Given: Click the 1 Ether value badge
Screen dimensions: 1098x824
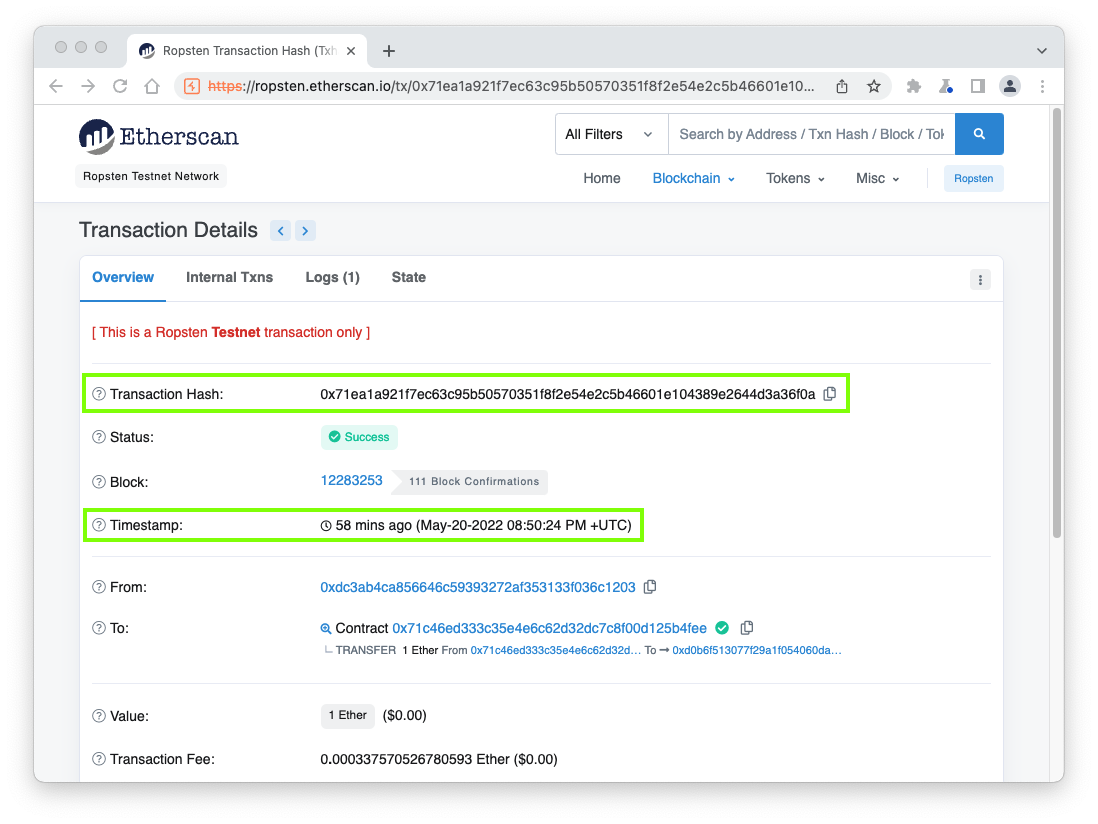Looking at the screenshot, I should coord(347,715).
